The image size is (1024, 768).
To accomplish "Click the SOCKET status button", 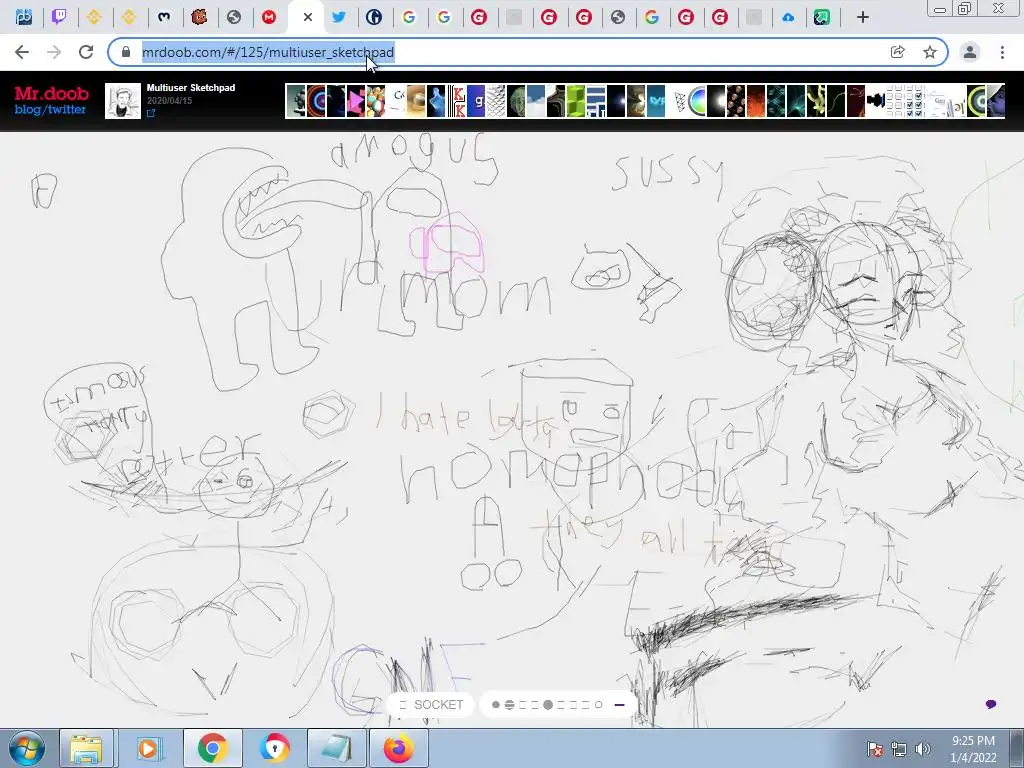I will tap(430, 705).
